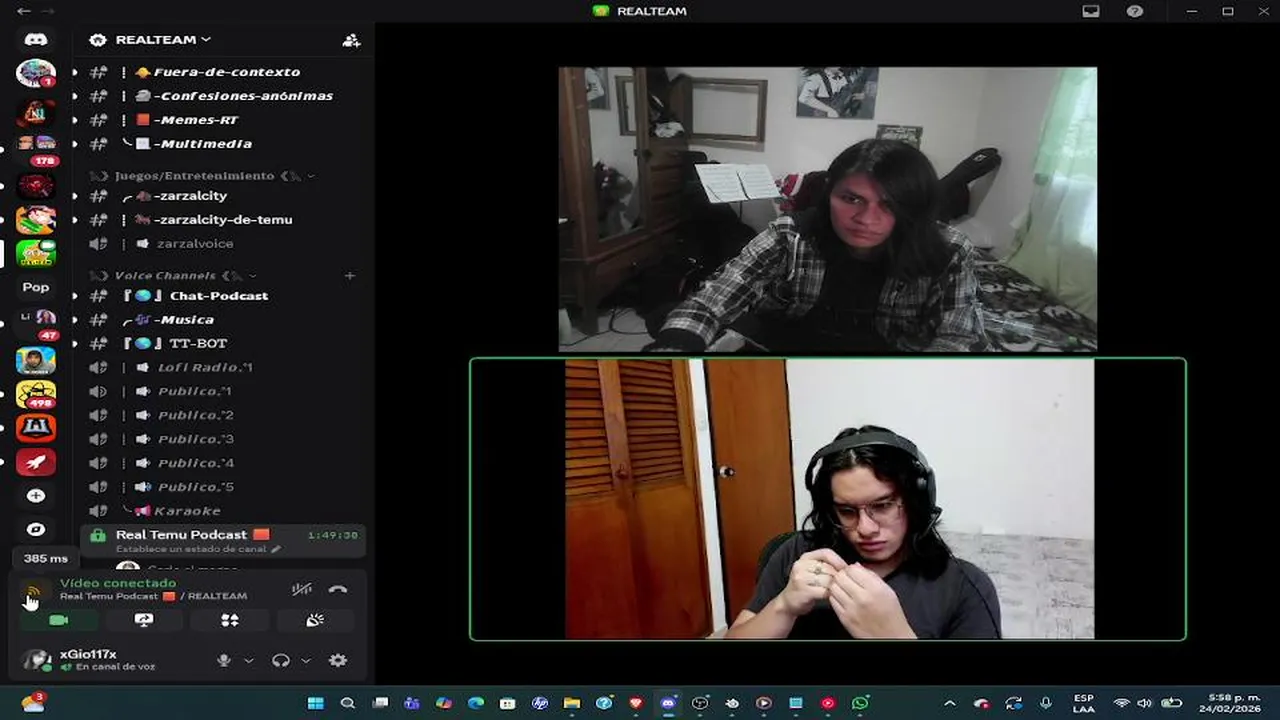Mute the microphone
This screenshot has height=720, width=1280.
224,660
